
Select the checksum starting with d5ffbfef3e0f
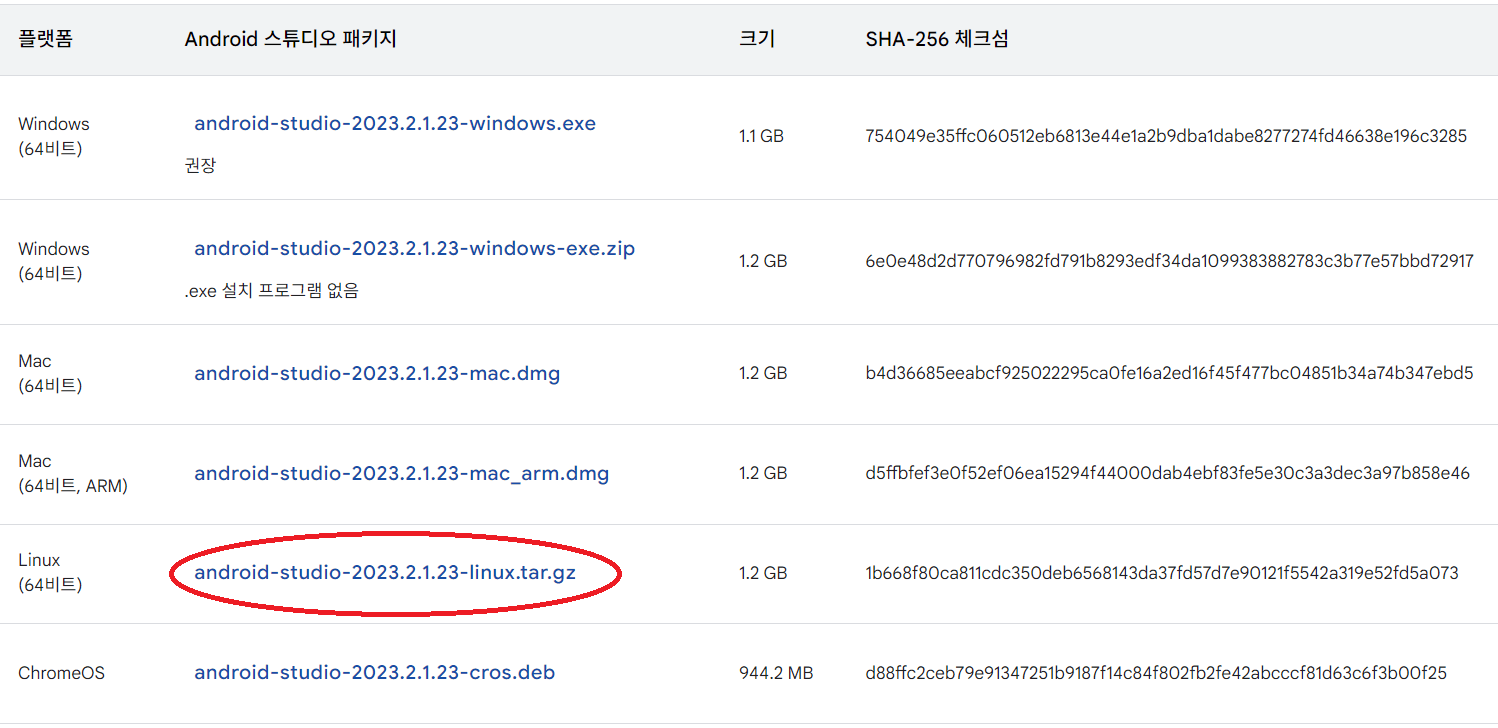(1168, 473)
